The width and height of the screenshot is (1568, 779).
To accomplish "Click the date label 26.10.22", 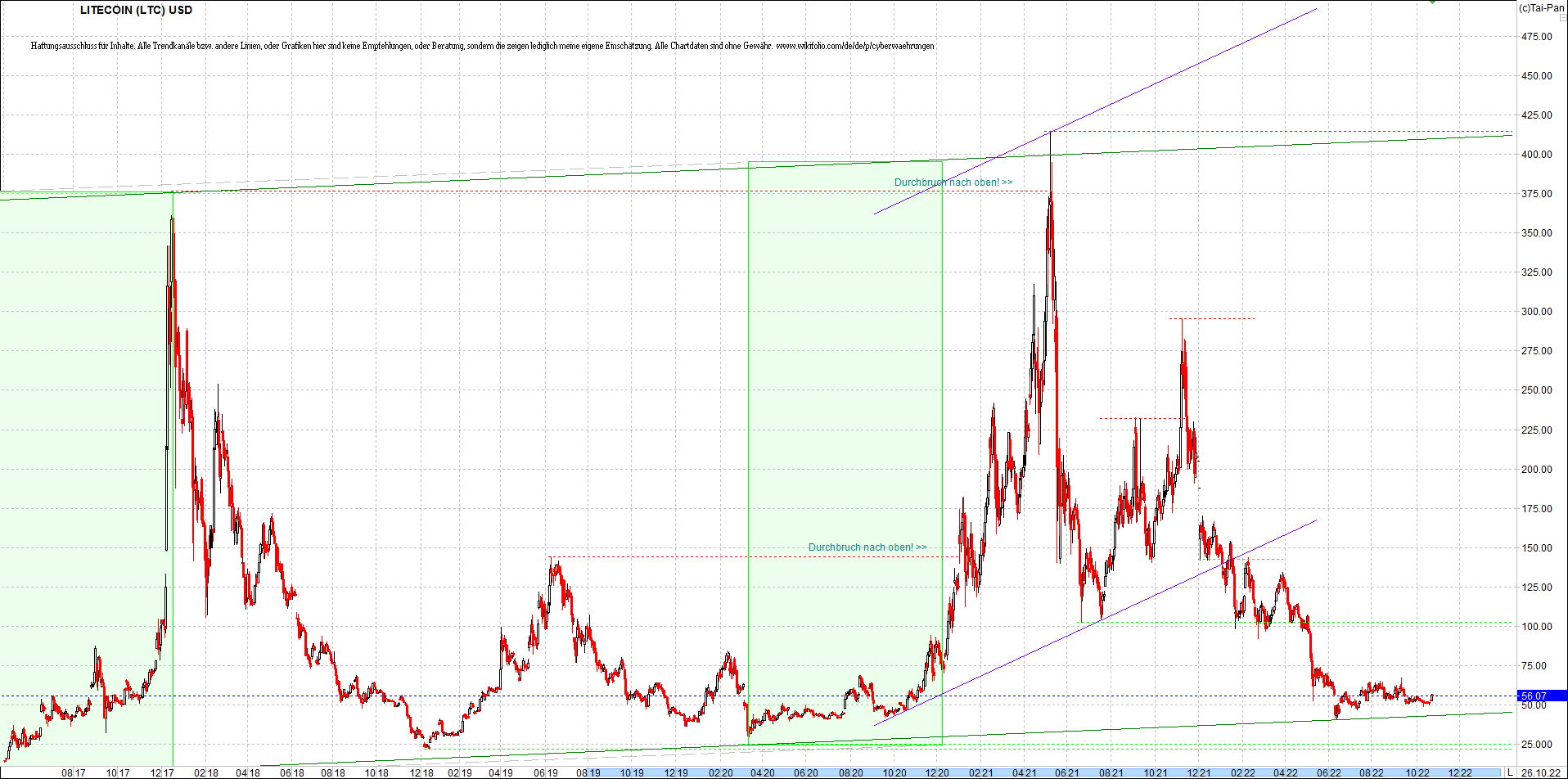I will (1540, 772).
